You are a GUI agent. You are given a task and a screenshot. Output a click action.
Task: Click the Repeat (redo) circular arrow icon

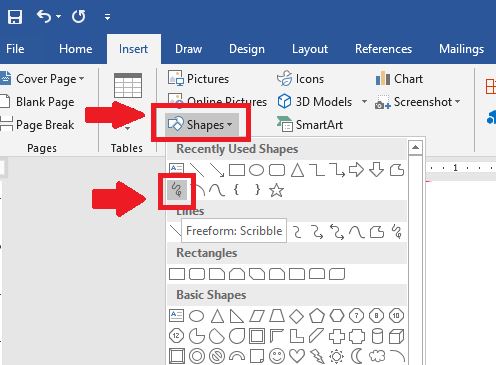click(x=79, y=16)
